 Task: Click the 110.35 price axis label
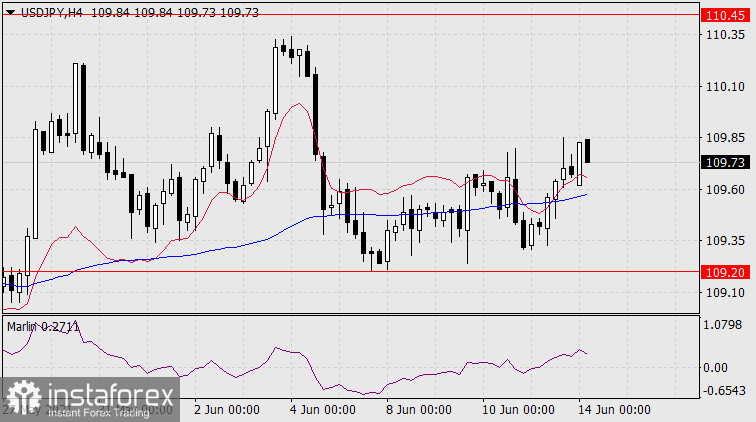point(723,34)
